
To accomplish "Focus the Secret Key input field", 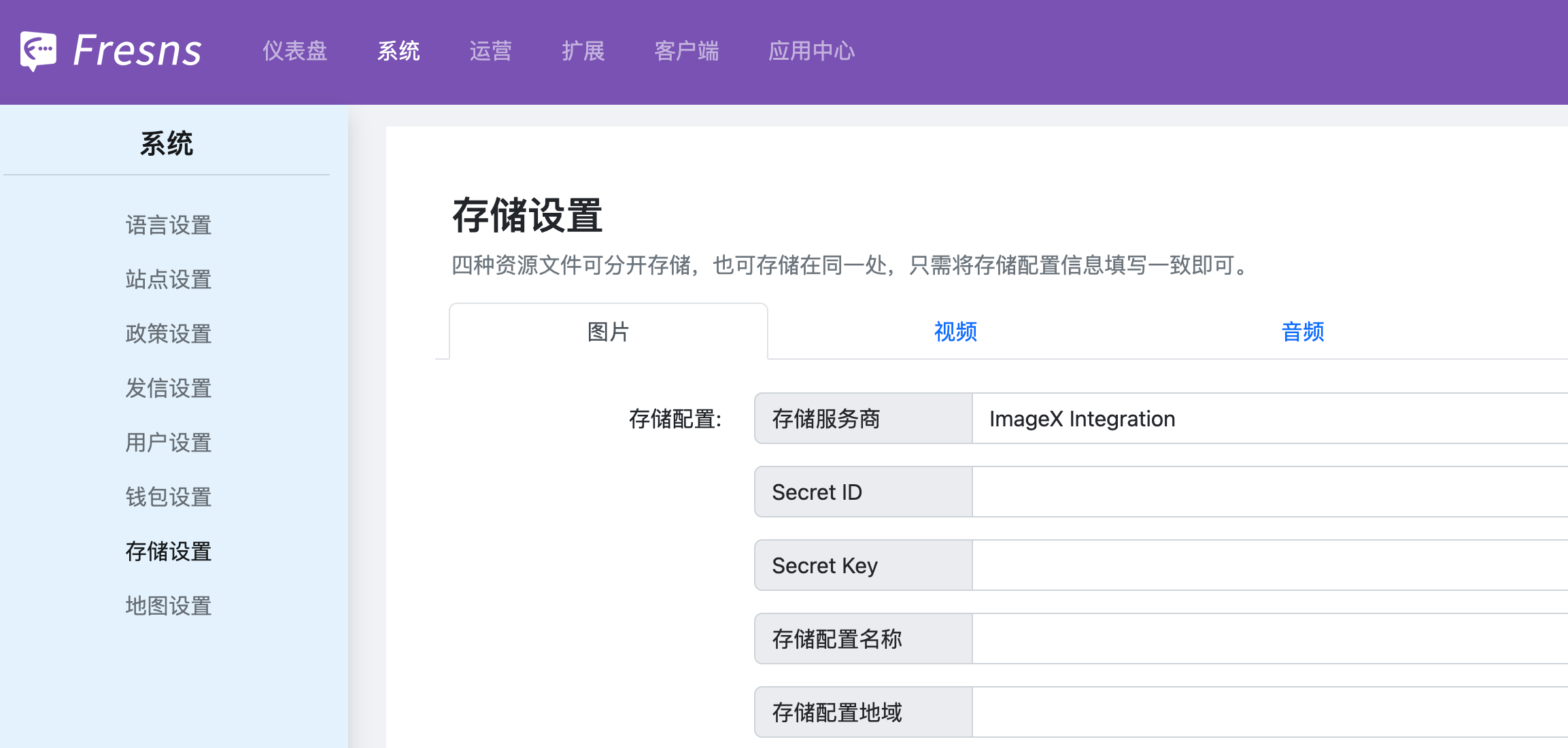I will click(1270, 566).
